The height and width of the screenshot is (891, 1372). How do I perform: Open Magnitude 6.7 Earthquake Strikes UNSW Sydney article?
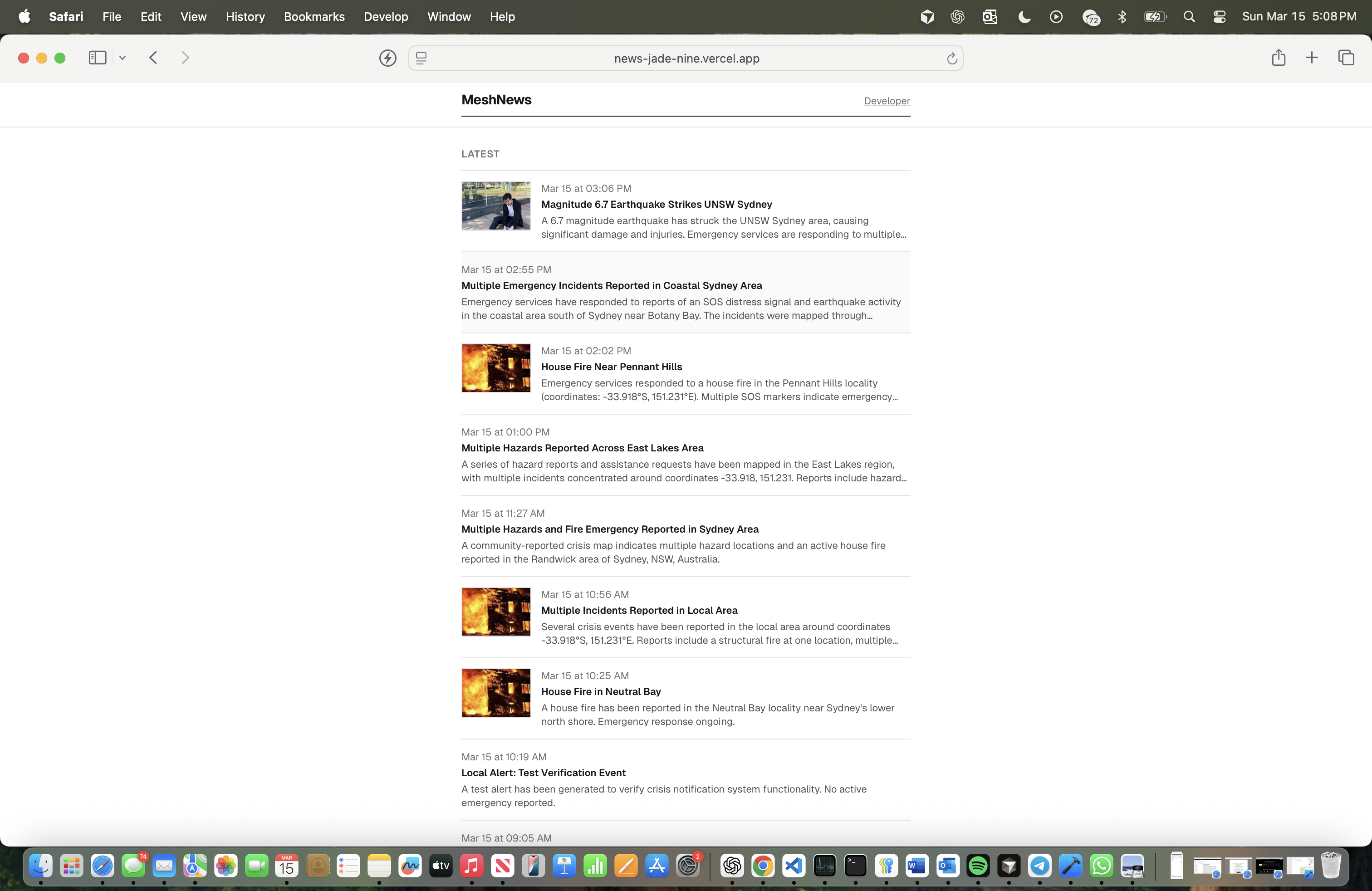pos(656,205)
